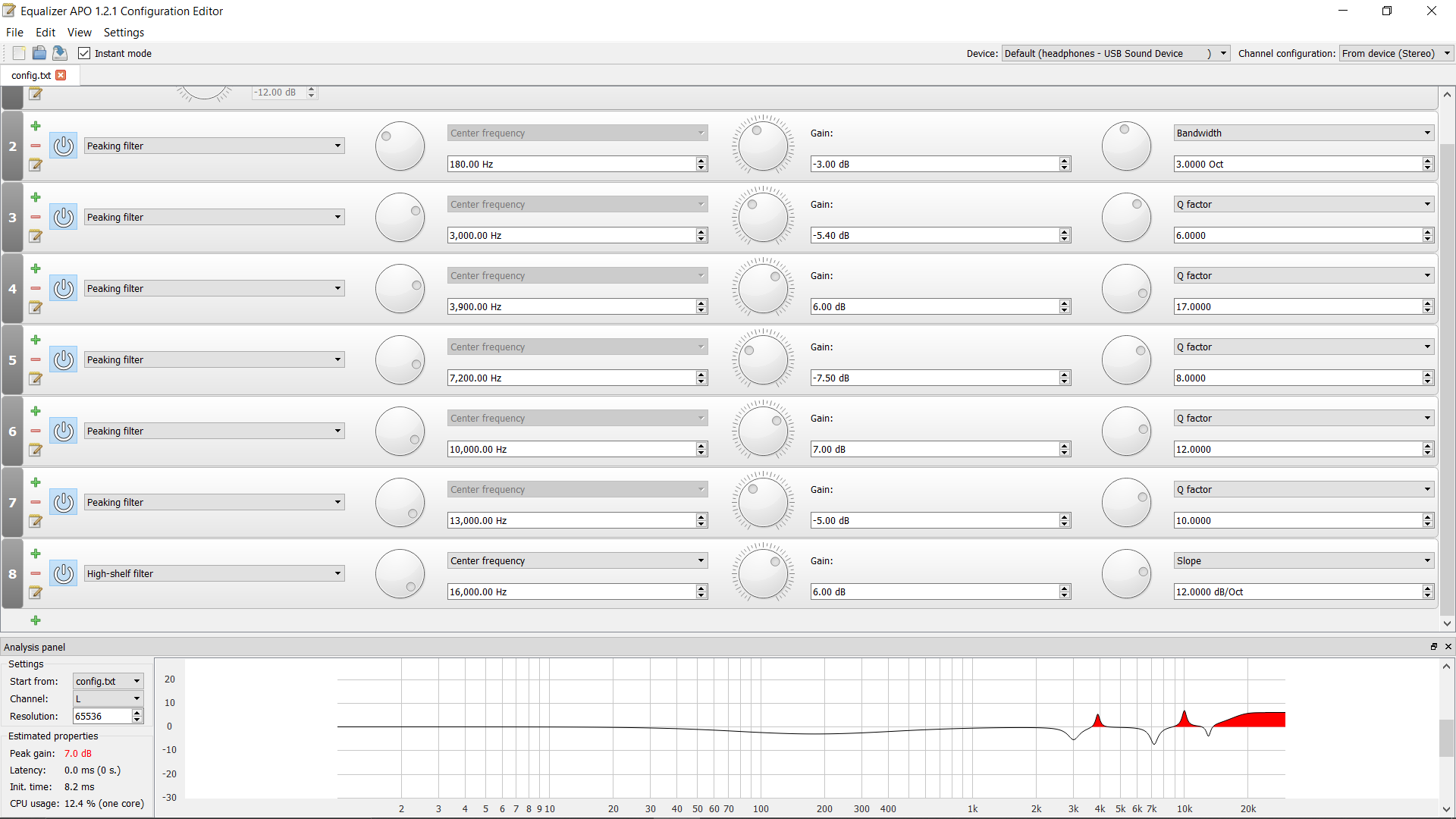Open the text editor icon for filter row 4
1456x819 pixels.
tap(36, 307)
